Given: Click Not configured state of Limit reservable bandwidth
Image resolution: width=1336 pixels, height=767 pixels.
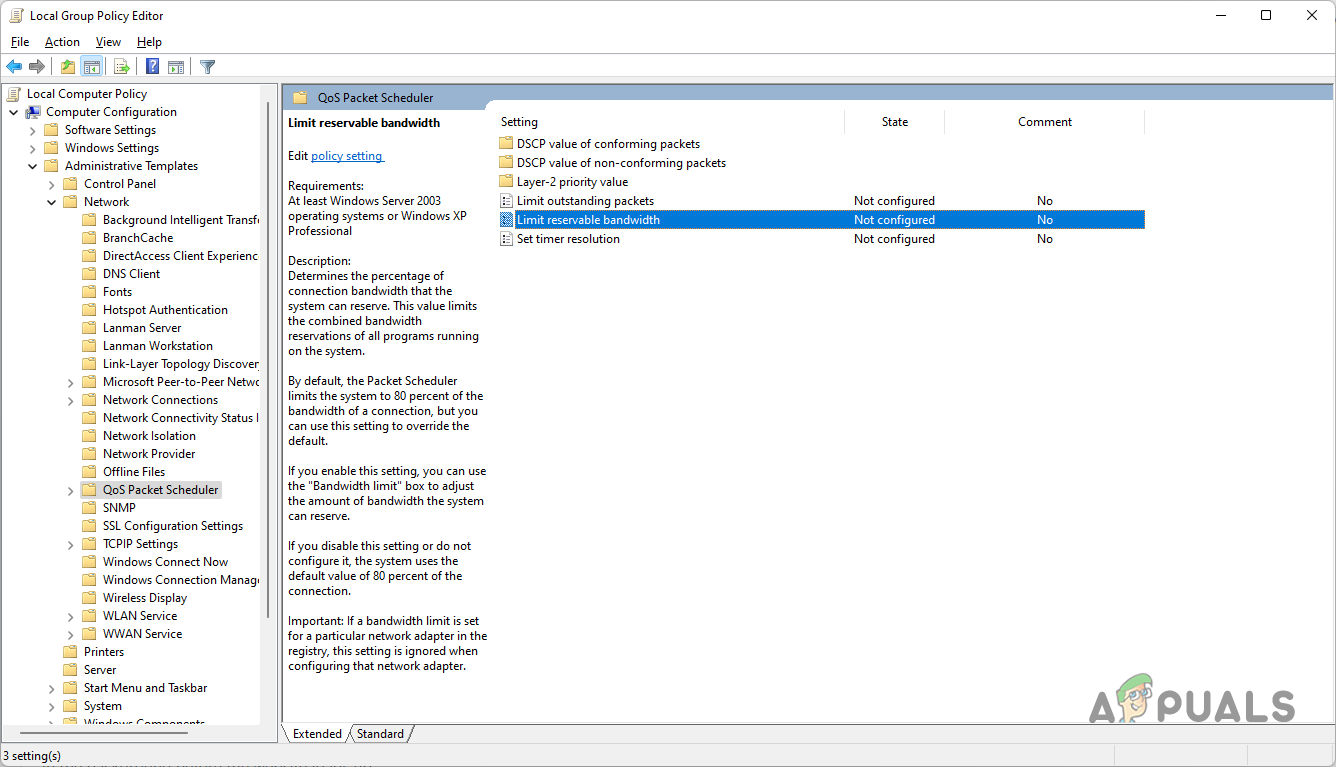Looking at the screenshot, I should (894, 220).
